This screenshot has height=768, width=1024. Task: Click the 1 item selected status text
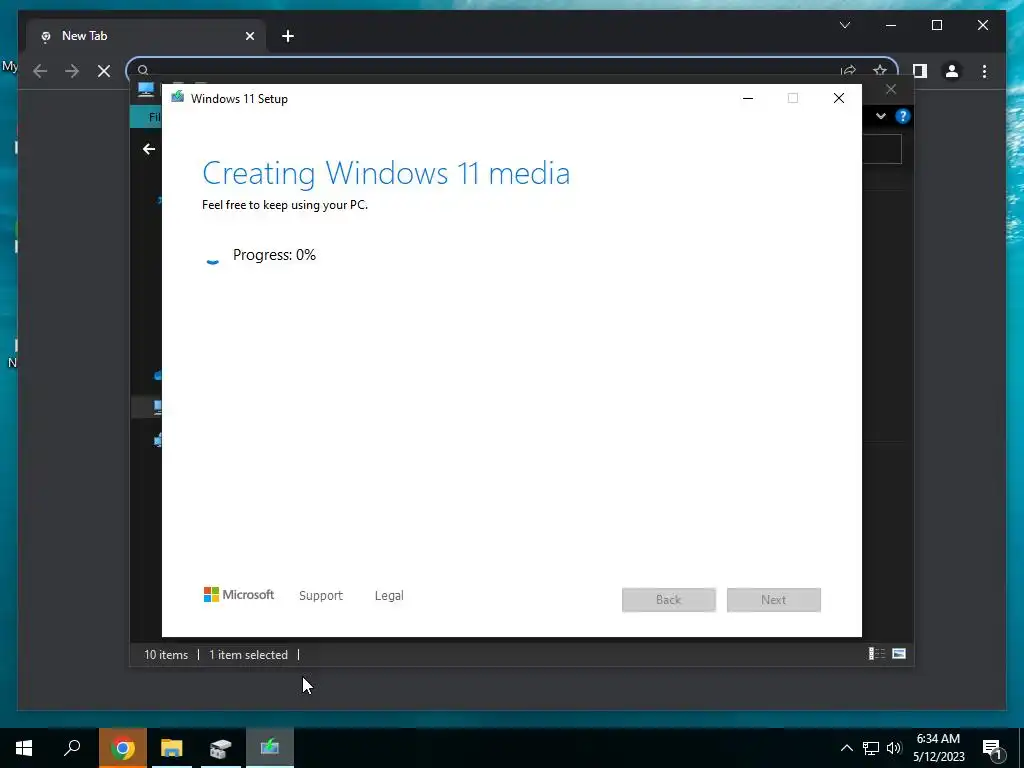(248, 654)
